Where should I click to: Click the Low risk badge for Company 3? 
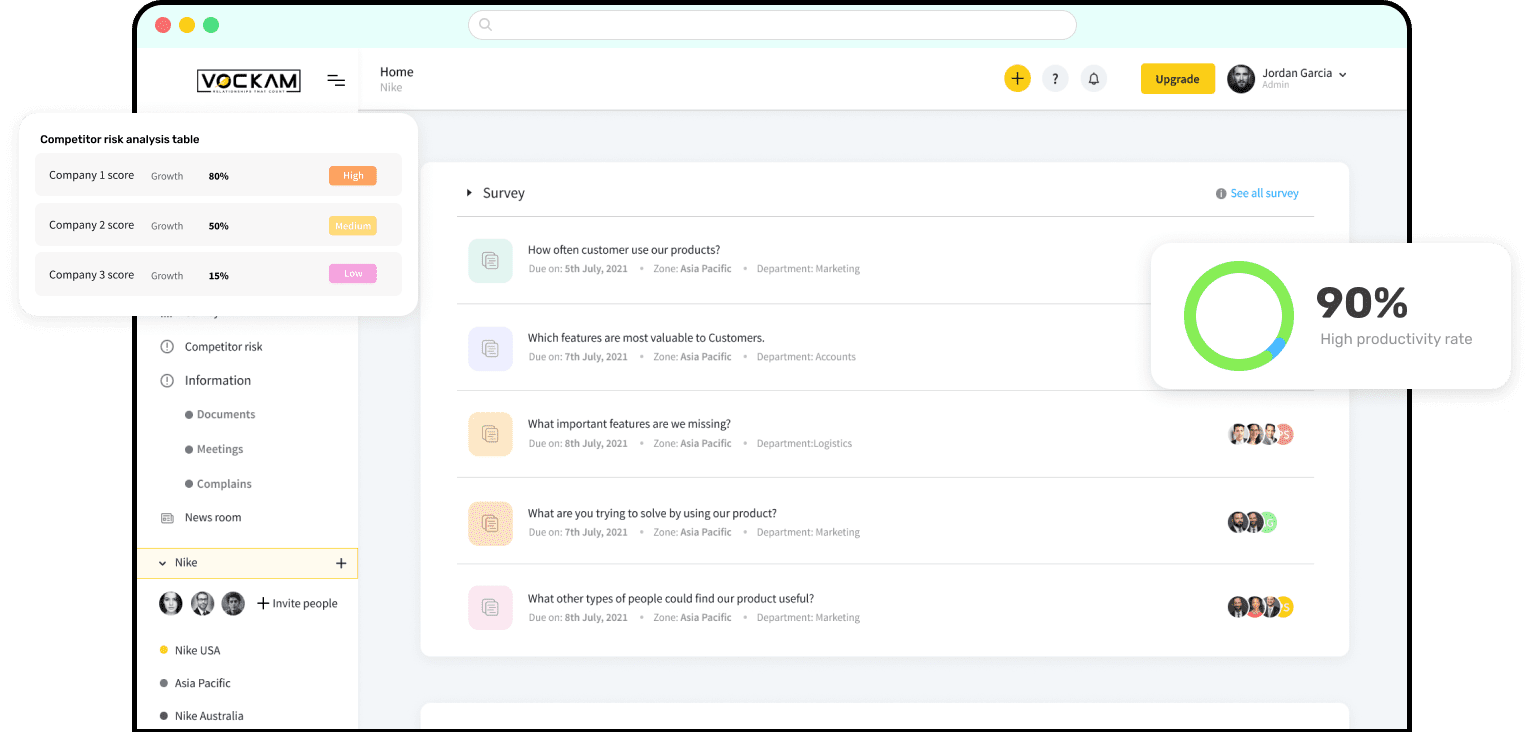tap(353, 274)
